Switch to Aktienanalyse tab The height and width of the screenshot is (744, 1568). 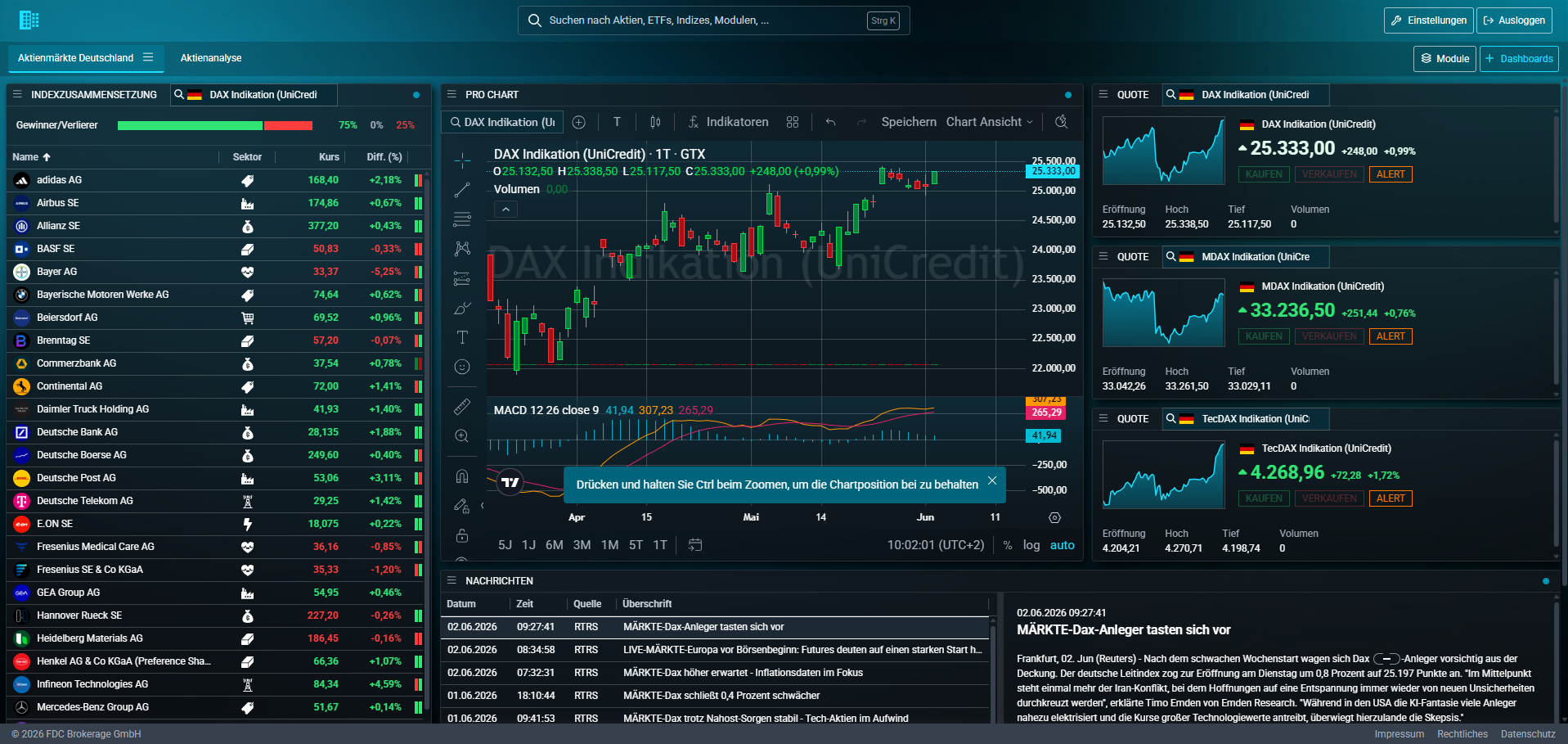click(211, 58)
